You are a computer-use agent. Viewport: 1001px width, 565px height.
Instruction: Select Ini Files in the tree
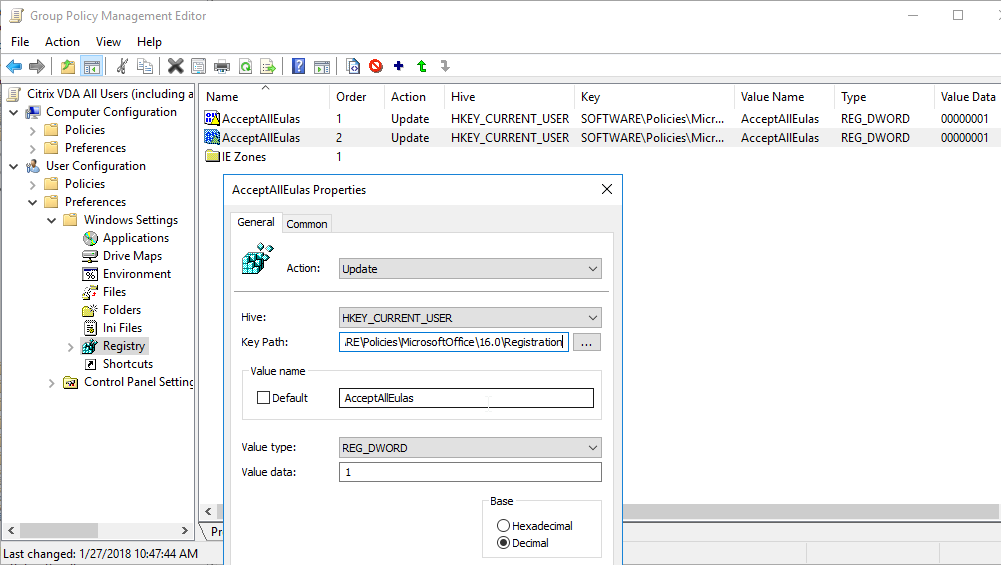tap(122, 328)
